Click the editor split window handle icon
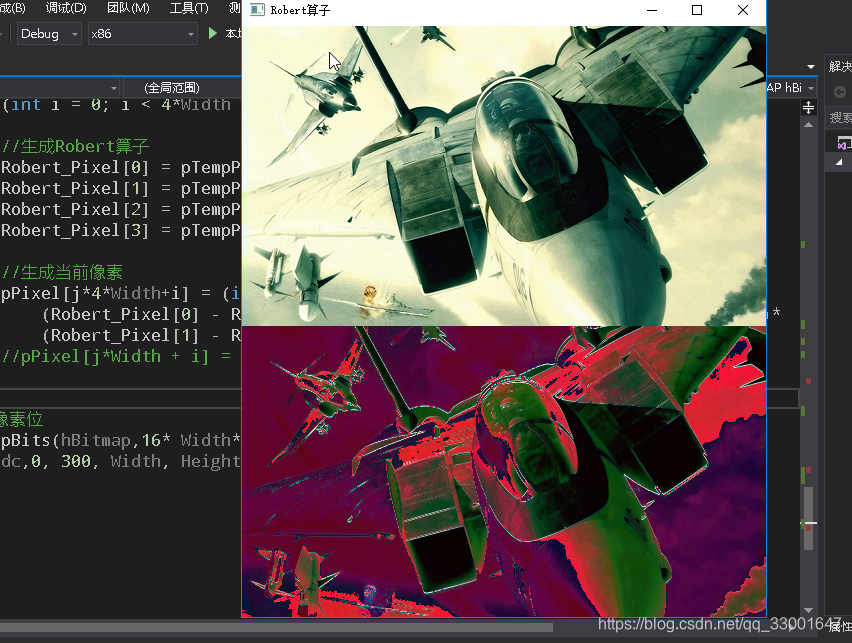Screen dimensions: 852x643 click(809, 108)
